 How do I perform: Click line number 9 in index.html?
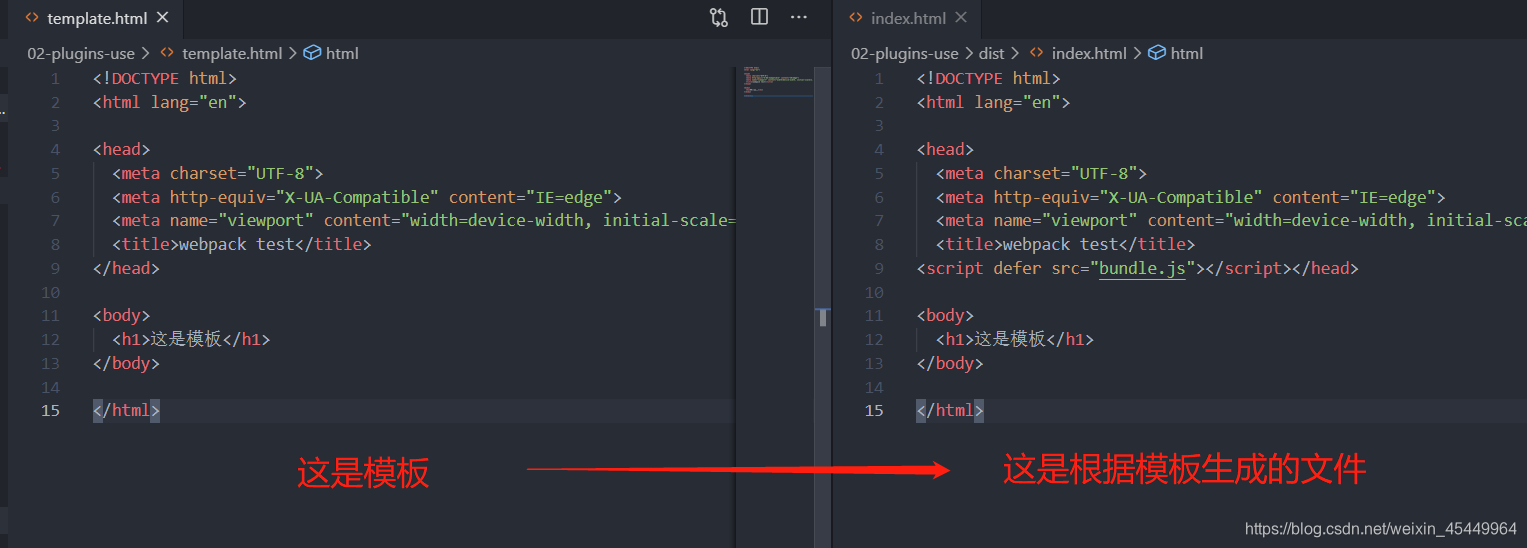[x=879, y=268]
